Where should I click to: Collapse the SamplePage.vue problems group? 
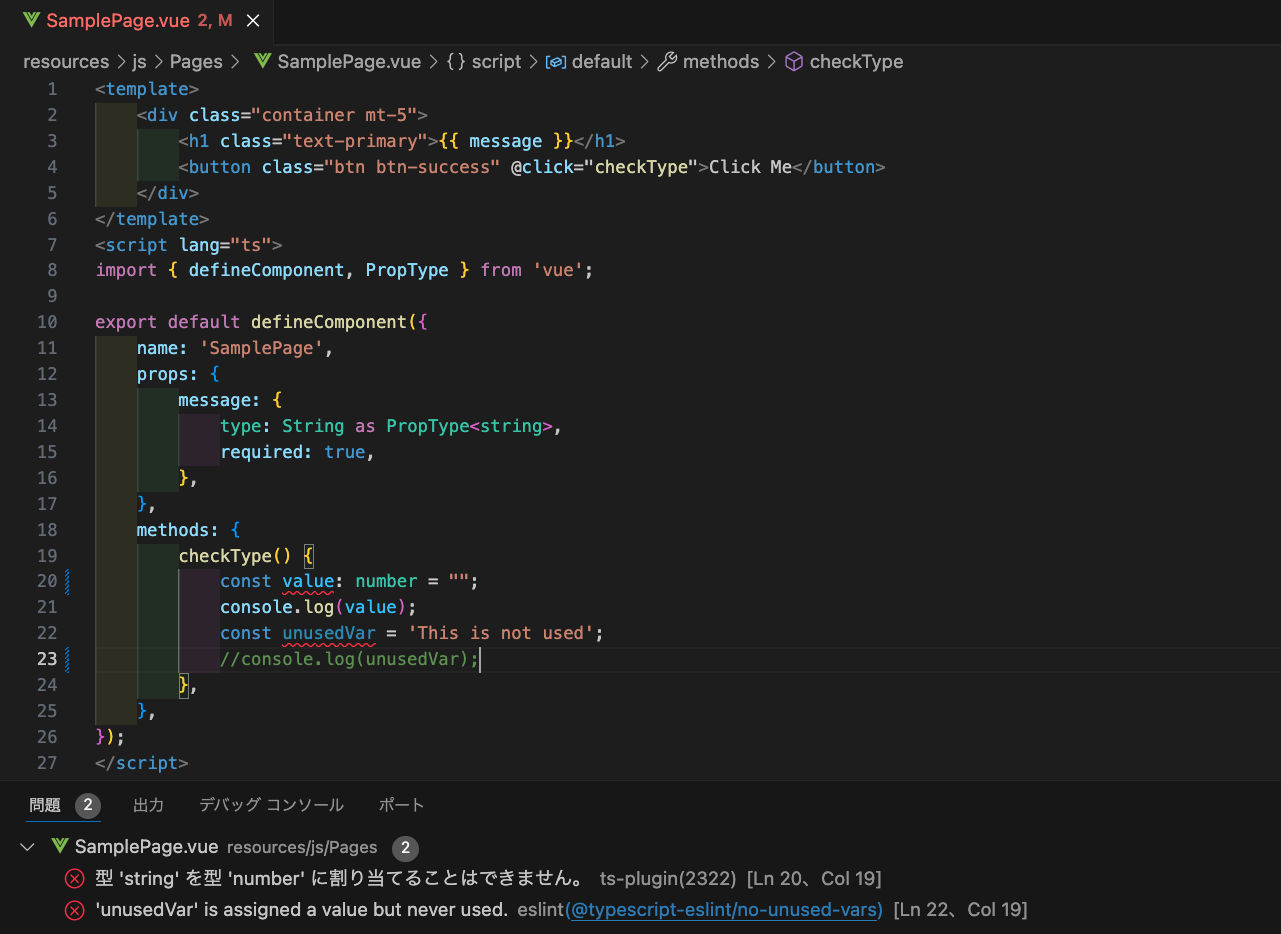click(x=28, y=847)
